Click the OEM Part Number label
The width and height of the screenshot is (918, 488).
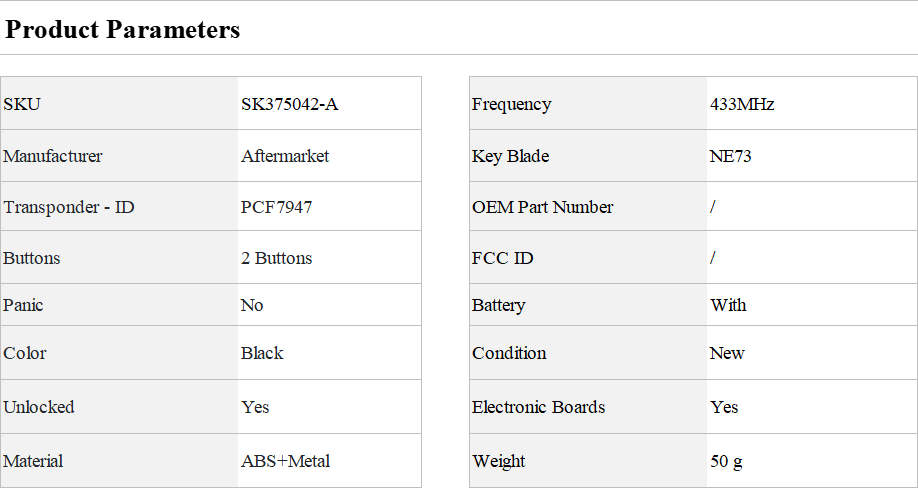point(543,207)
